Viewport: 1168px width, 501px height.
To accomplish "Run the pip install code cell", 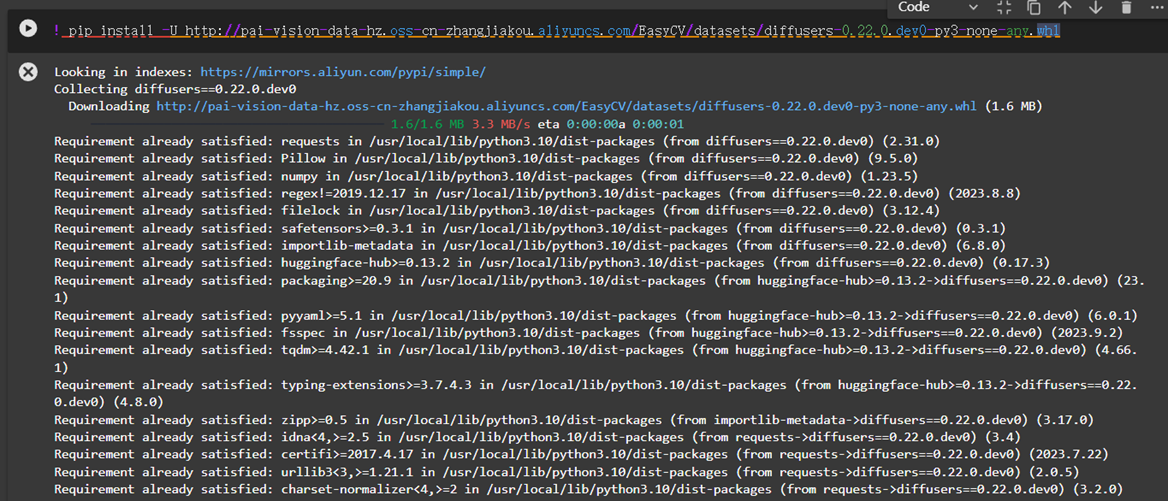I will tap(28, 28).
